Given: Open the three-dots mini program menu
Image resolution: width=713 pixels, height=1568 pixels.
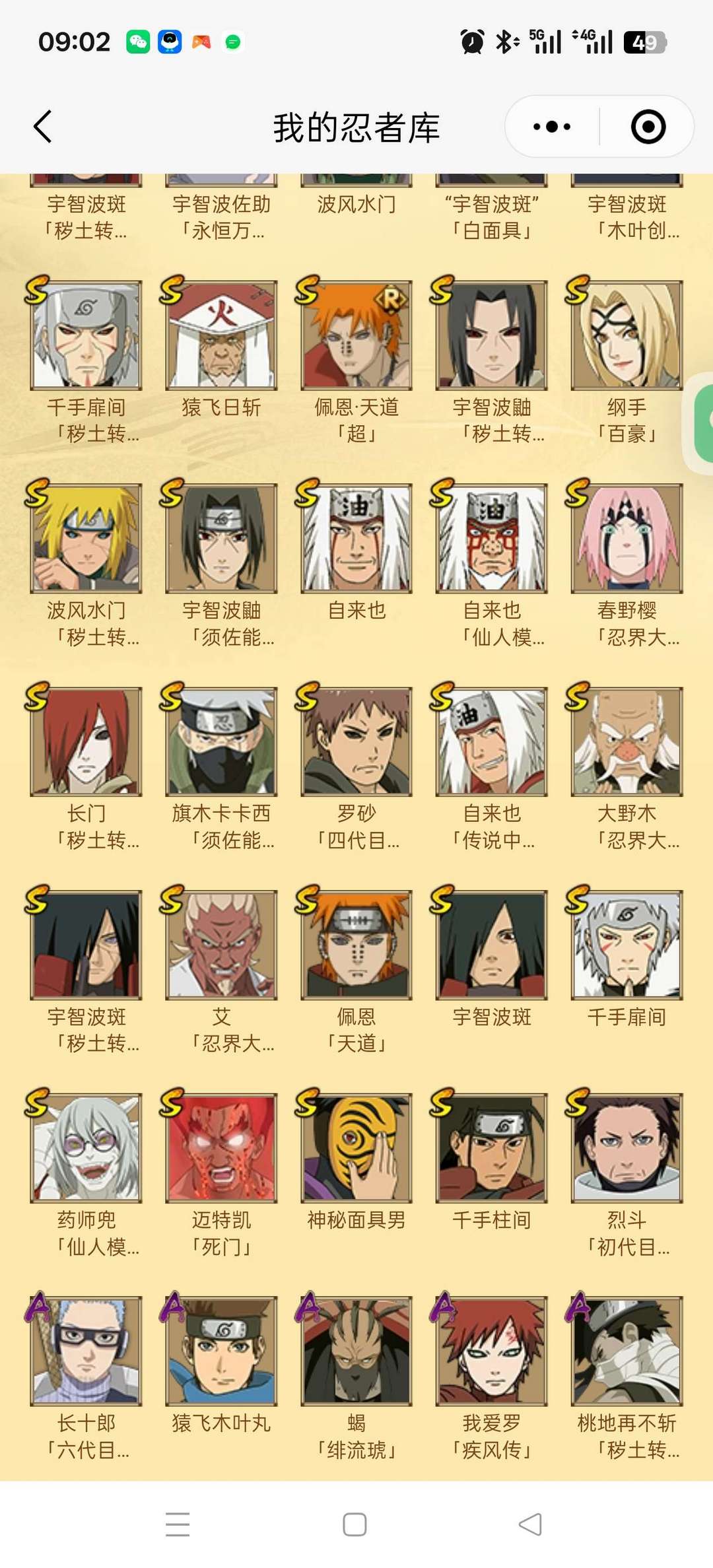Looking at the screenshot, I should coord(552,126).
